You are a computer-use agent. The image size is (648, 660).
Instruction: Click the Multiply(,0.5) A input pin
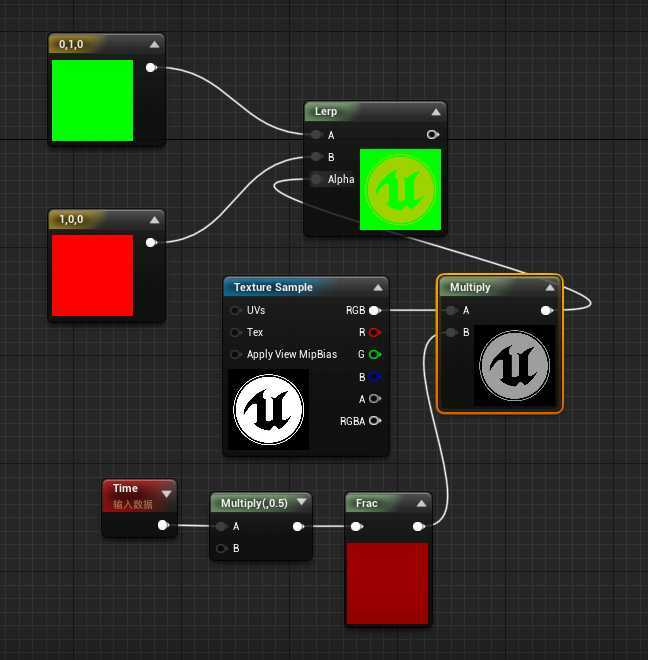[221, 526]
